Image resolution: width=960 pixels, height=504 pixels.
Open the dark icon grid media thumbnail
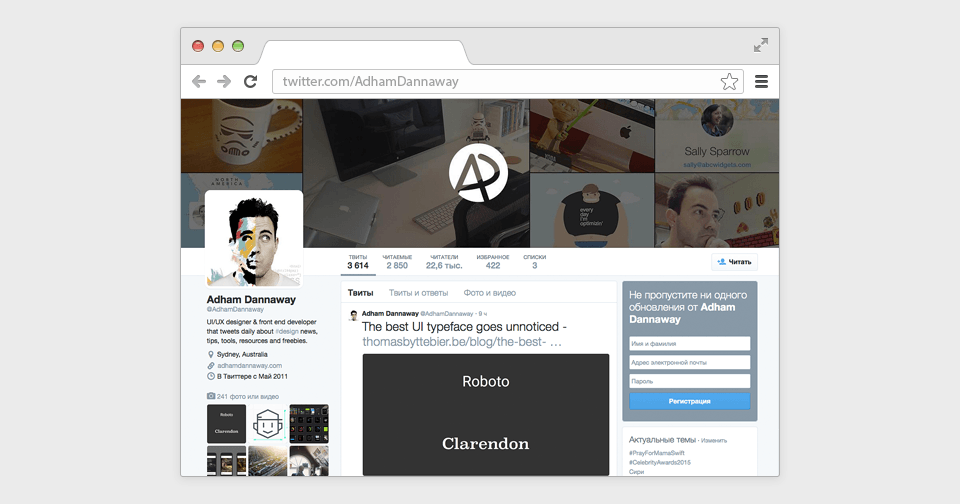tap(309, 423)
